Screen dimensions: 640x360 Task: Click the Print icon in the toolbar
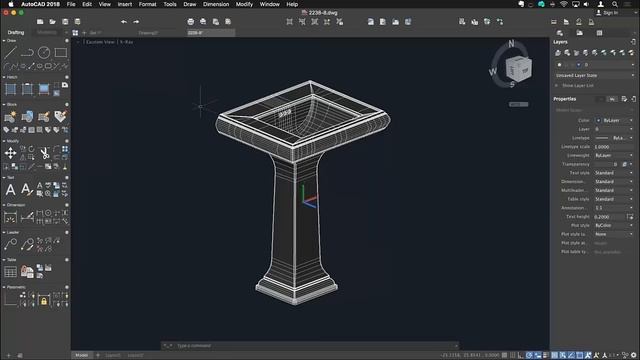[x=191, y=22]
